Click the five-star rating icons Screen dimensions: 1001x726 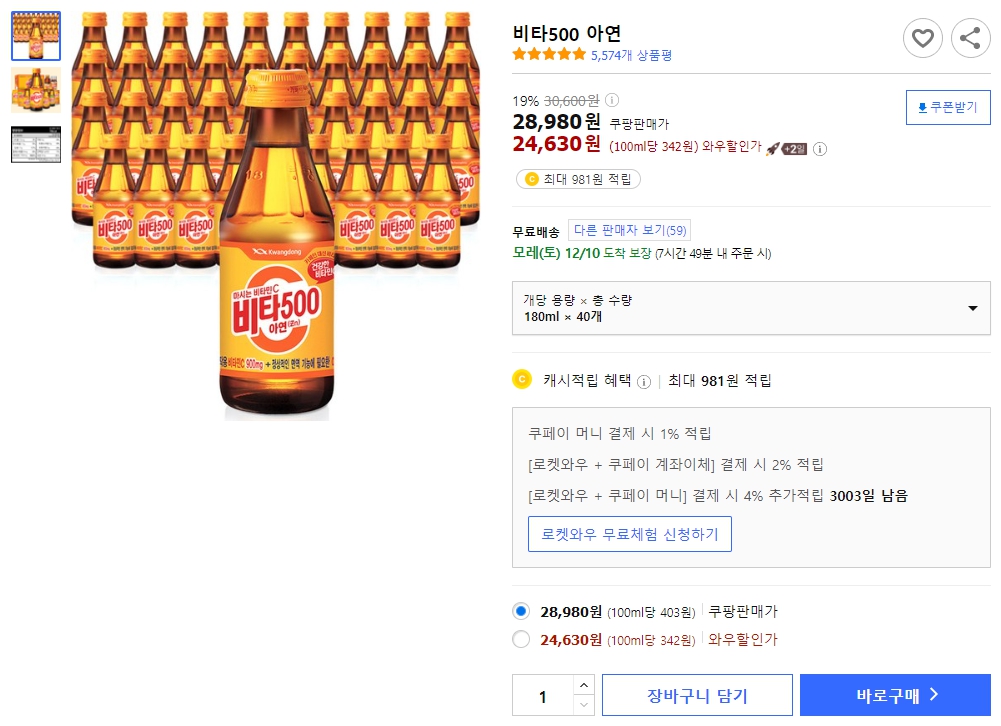pyautogui.click(x=548, y=56)
